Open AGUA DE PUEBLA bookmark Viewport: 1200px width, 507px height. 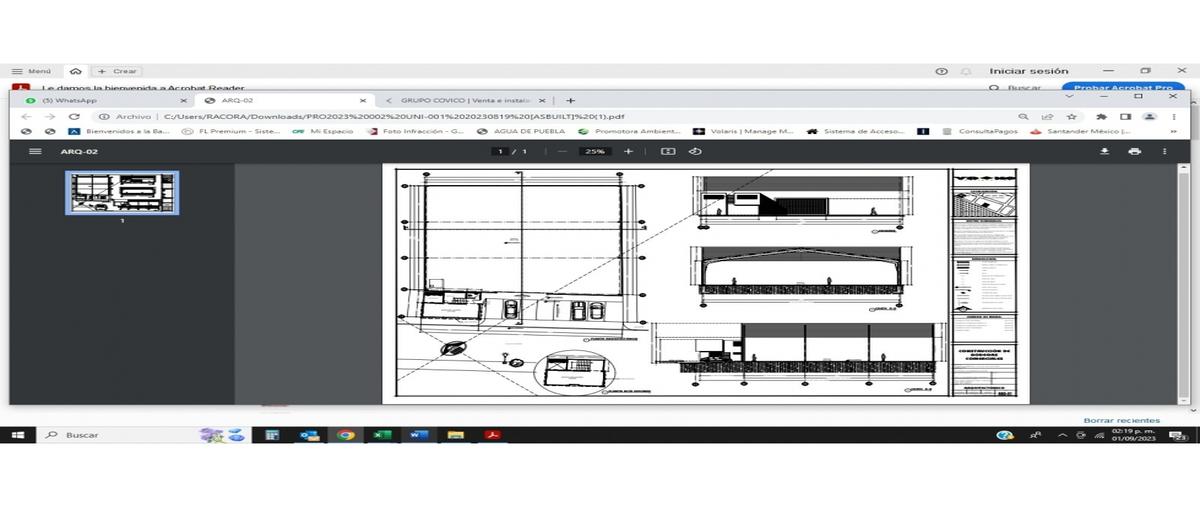(521, 131)
